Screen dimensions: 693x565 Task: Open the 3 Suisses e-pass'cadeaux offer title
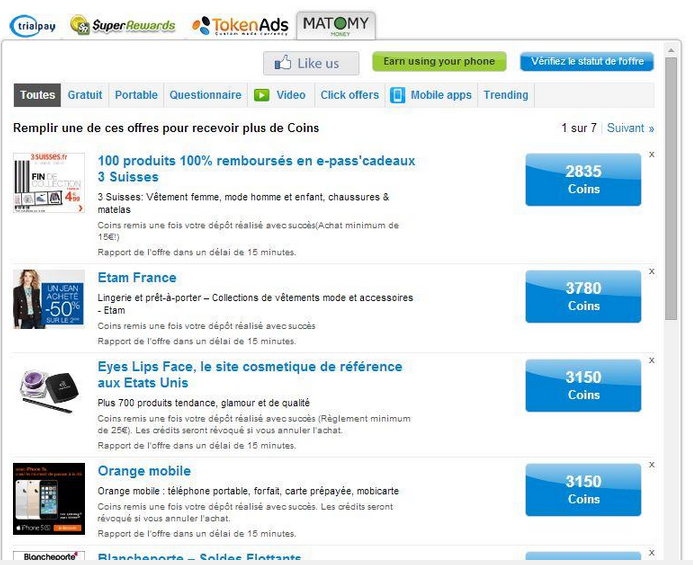[256, 169]
